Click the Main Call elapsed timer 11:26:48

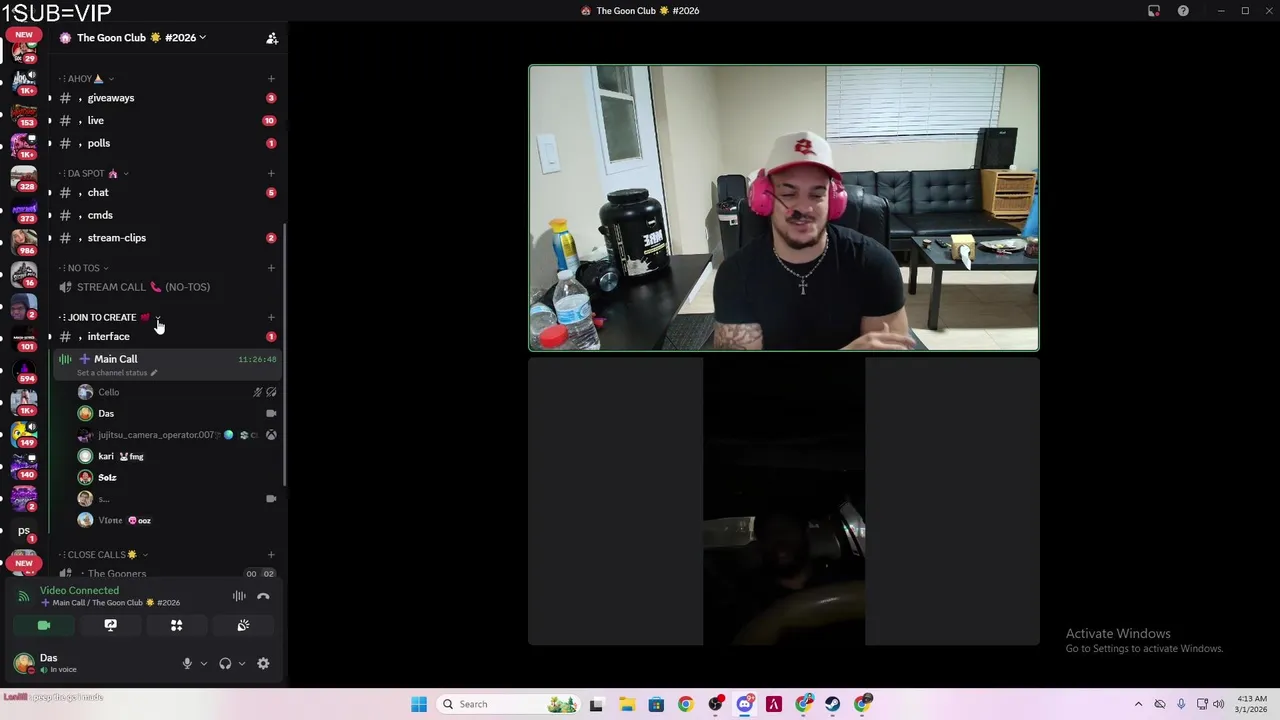257,359
